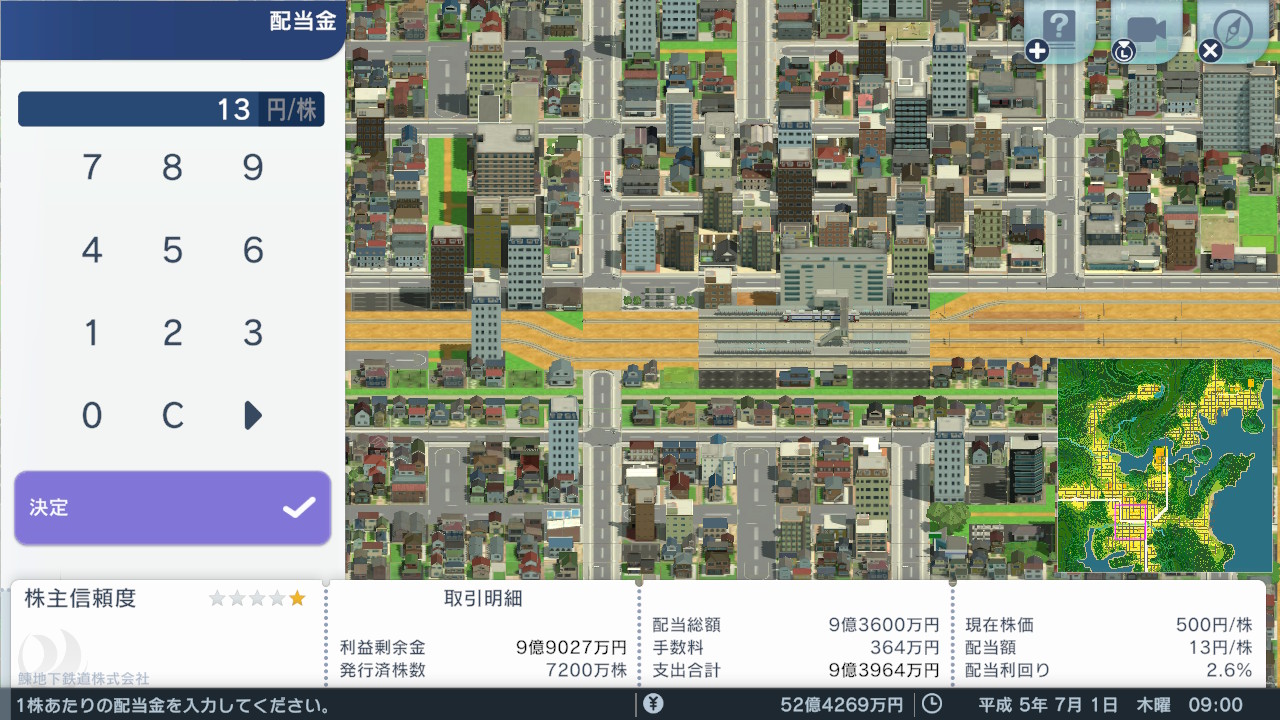Click the checkmark icon on the 決定 button

[x=296, y=509]
